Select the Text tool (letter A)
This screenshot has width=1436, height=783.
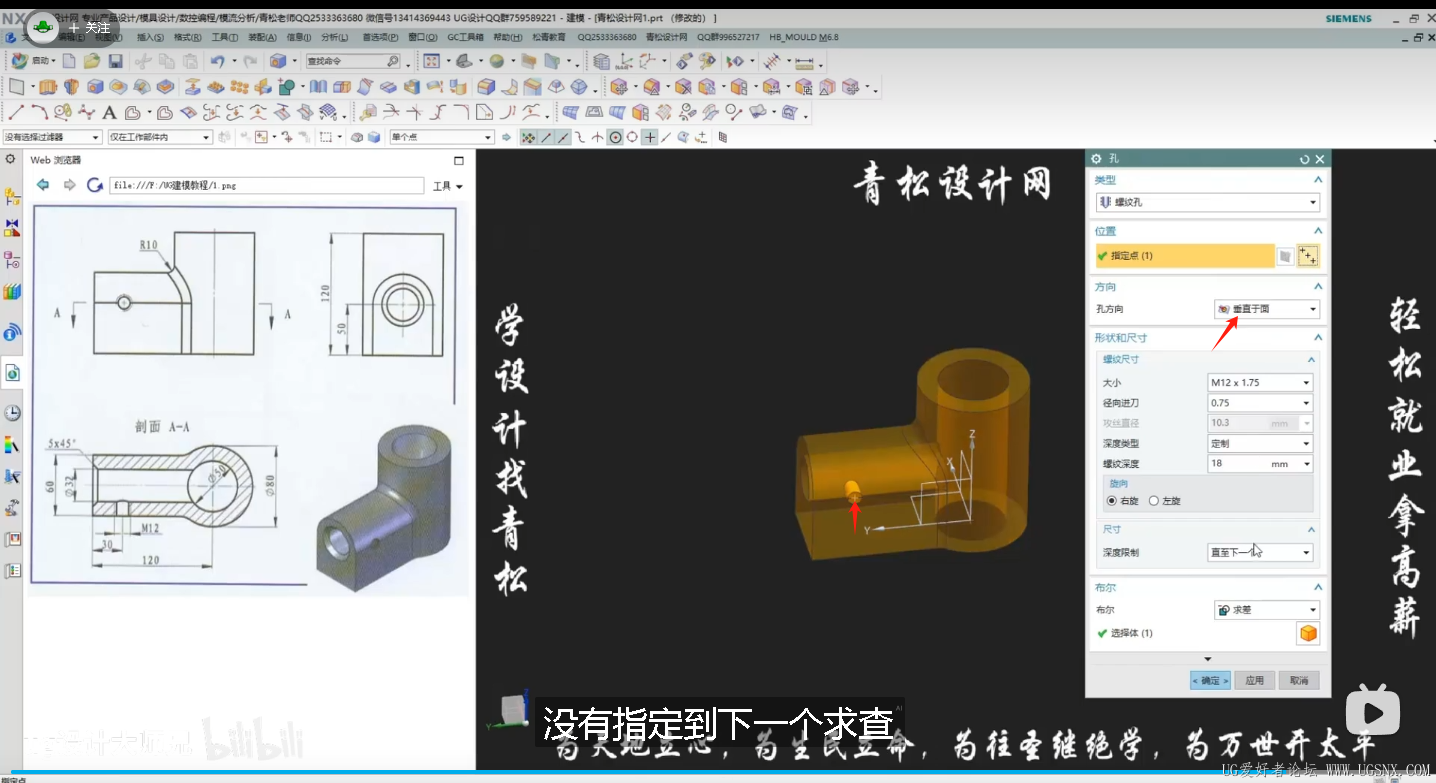[109, 112]
